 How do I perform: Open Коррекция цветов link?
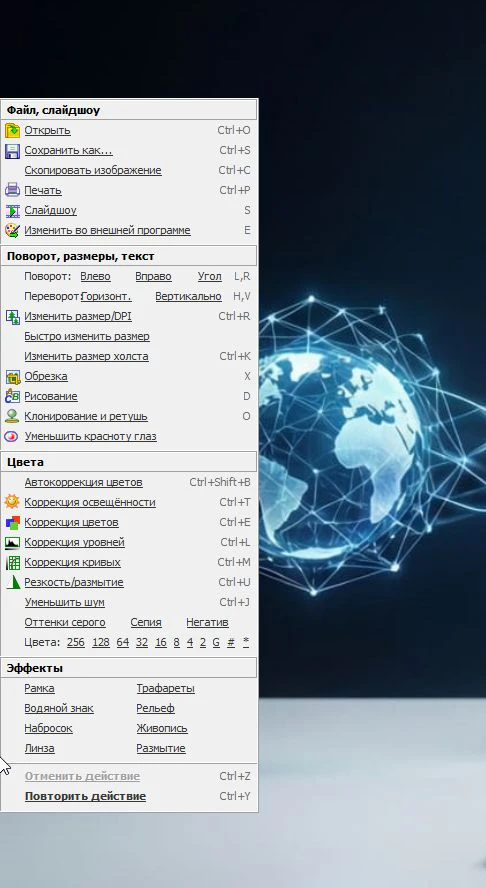71,522
